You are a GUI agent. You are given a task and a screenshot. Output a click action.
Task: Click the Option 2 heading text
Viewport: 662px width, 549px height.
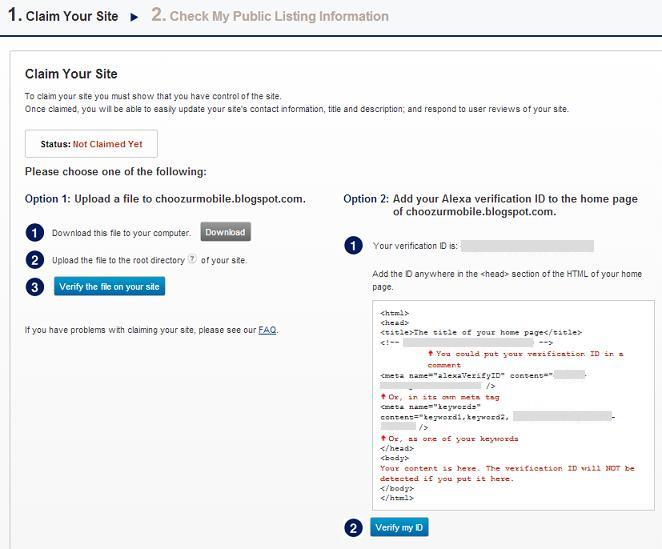click(490, 205)
